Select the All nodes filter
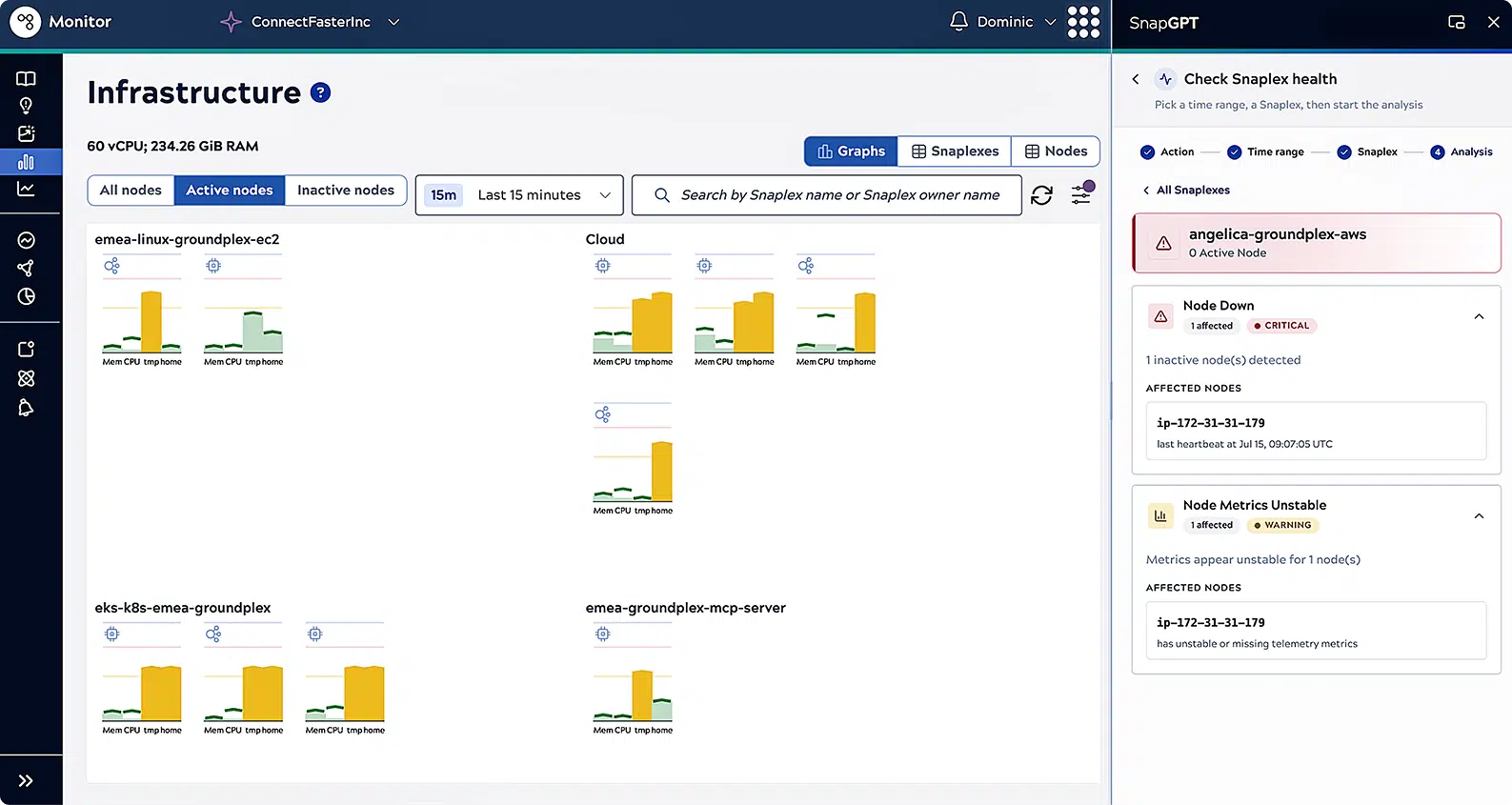This screenshot has height=805, width=1512. [131, 191]
